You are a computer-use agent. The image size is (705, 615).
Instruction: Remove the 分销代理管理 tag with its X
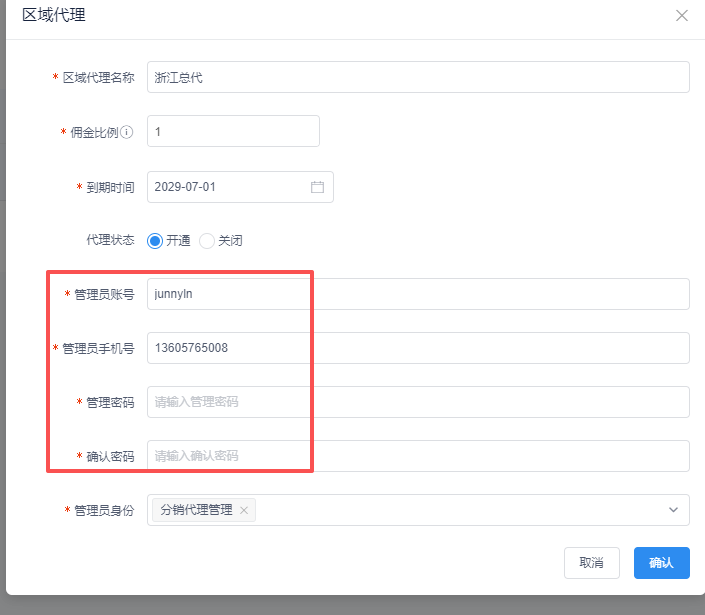[244, 510]
